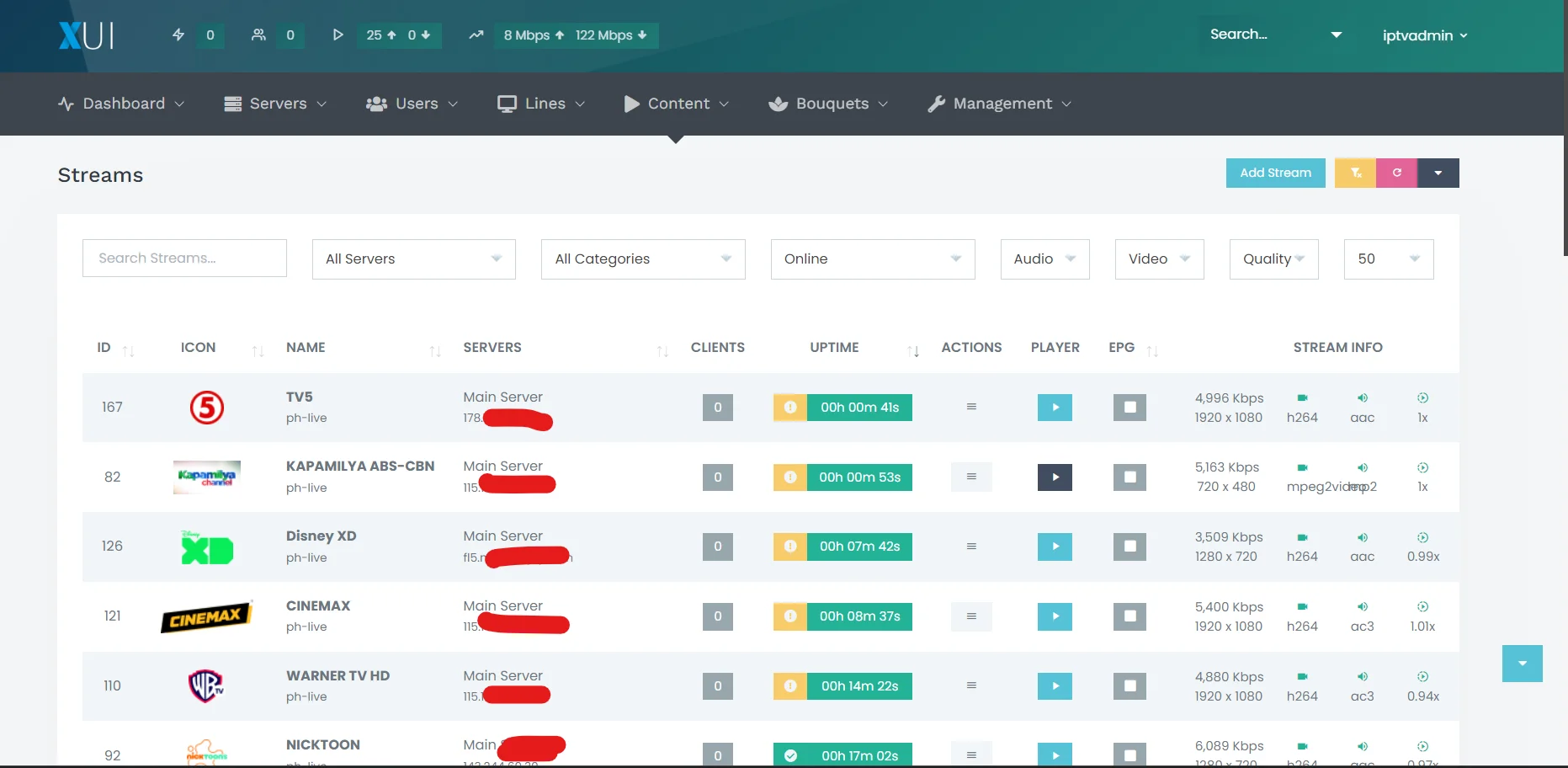1568x768 pixels.
Task: Open the Dashboard menu
Action: point(121,104)
